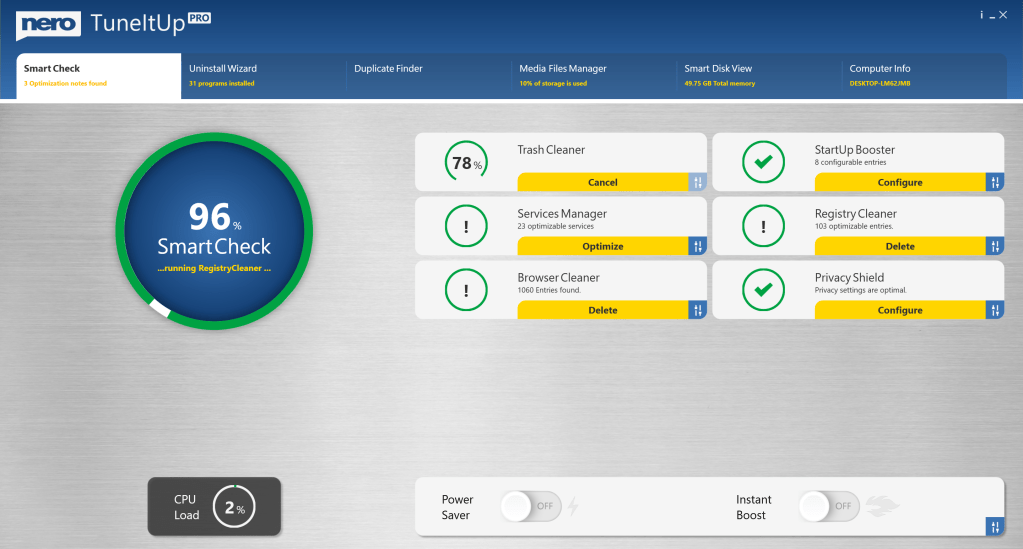Click the Browser Cleaner exclamation status icon
This screenshot has width=1023, height=549.
coord(466,290)
